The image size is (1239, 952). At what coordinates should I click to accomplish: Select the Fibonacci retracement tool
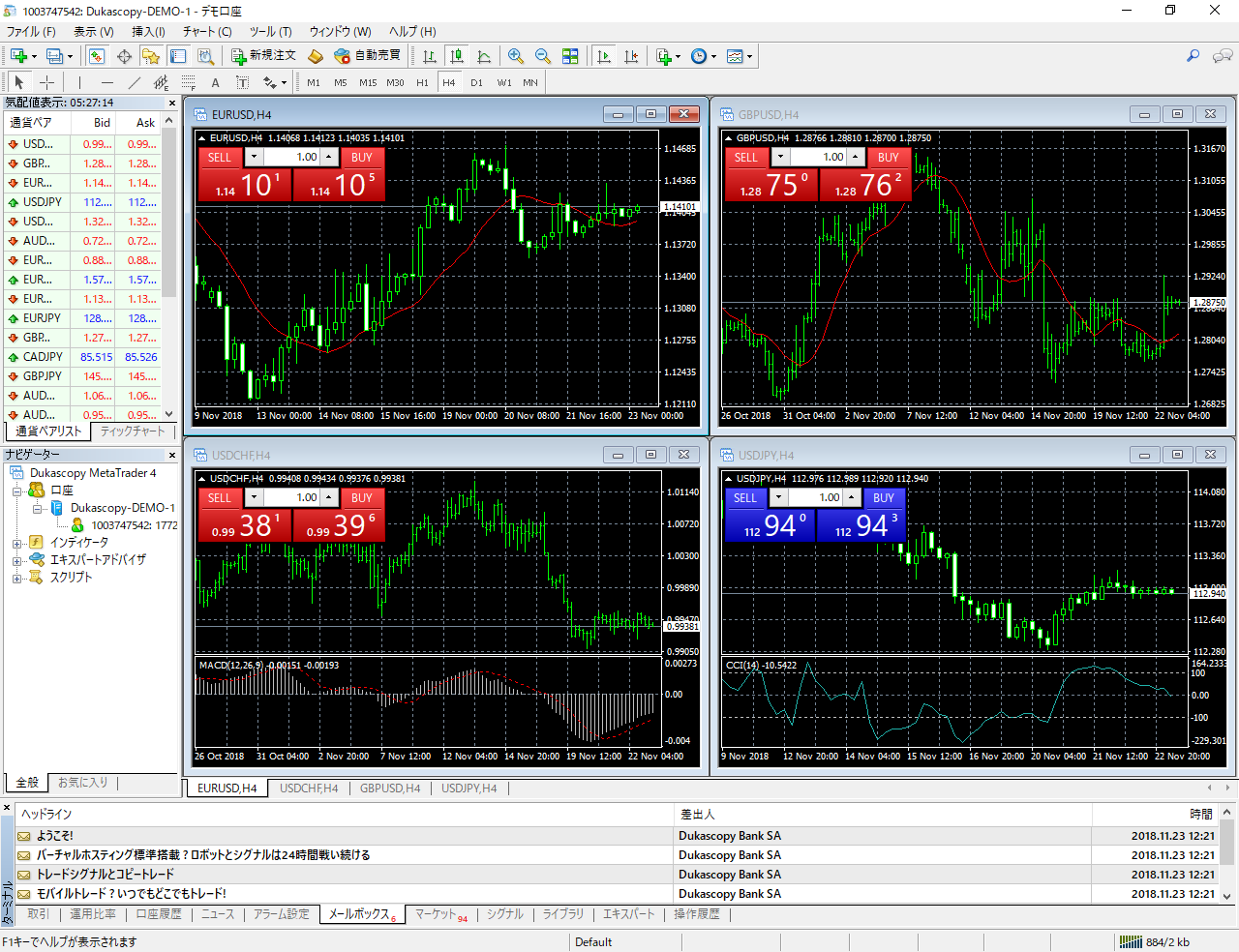tap(189, 82)
